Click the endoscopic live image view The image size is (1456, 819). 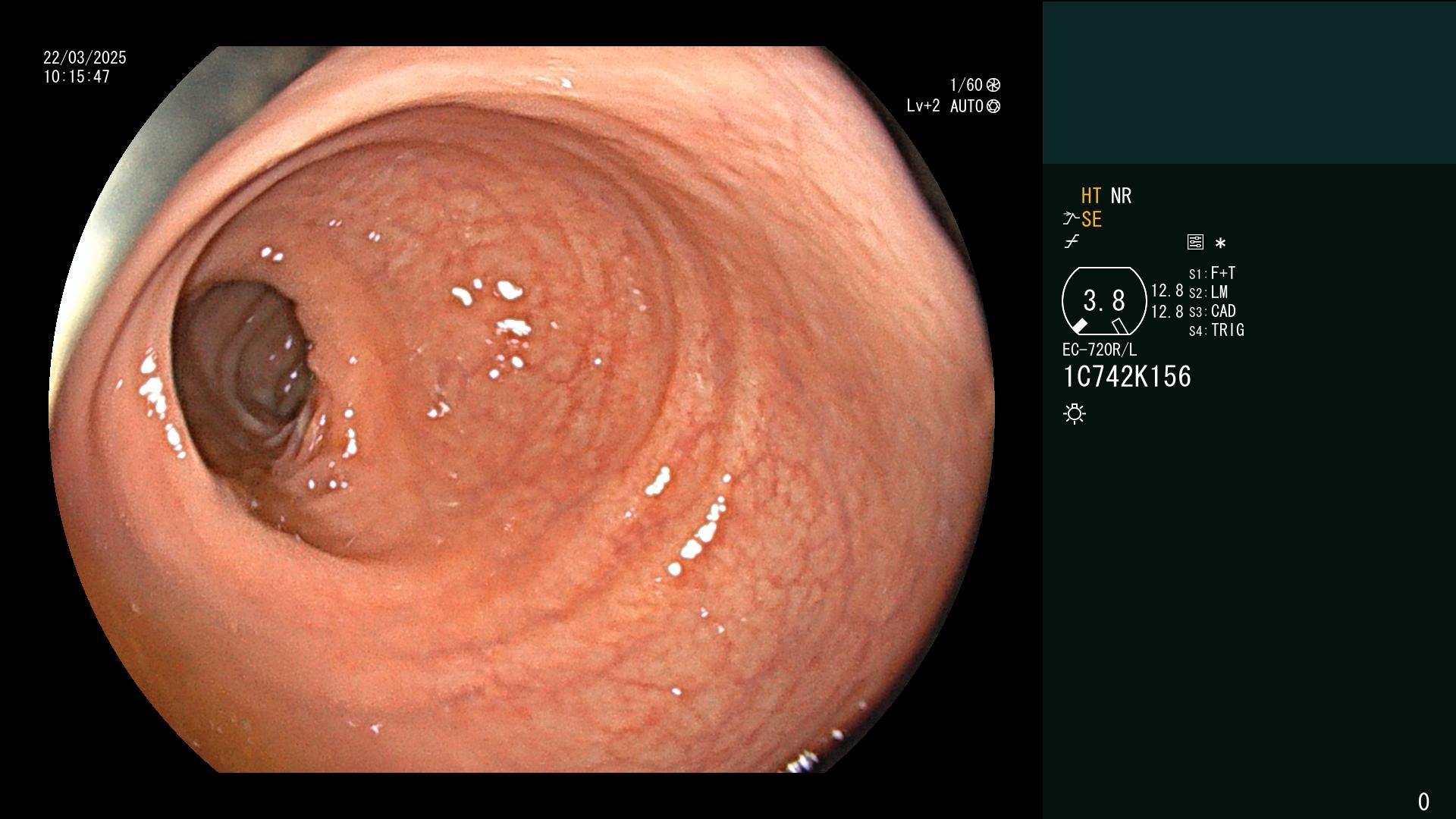[522, 409]
